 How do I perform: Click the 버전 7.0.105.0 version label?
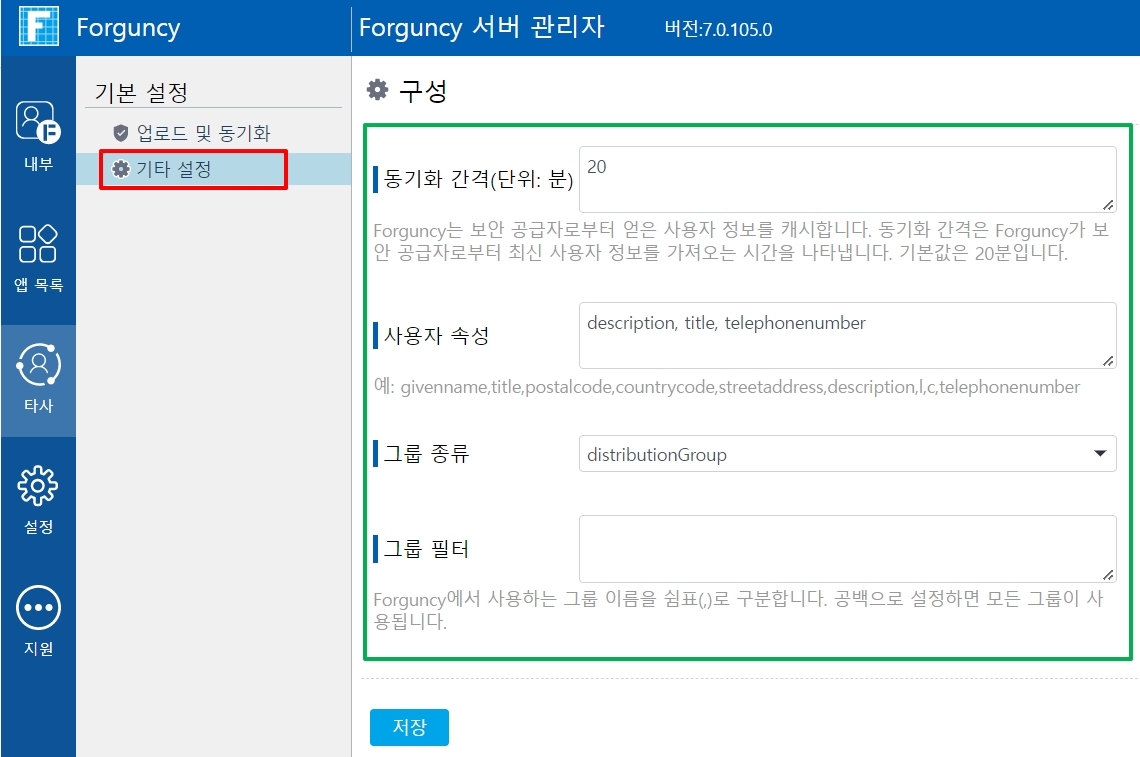click(x=718, y=29)
